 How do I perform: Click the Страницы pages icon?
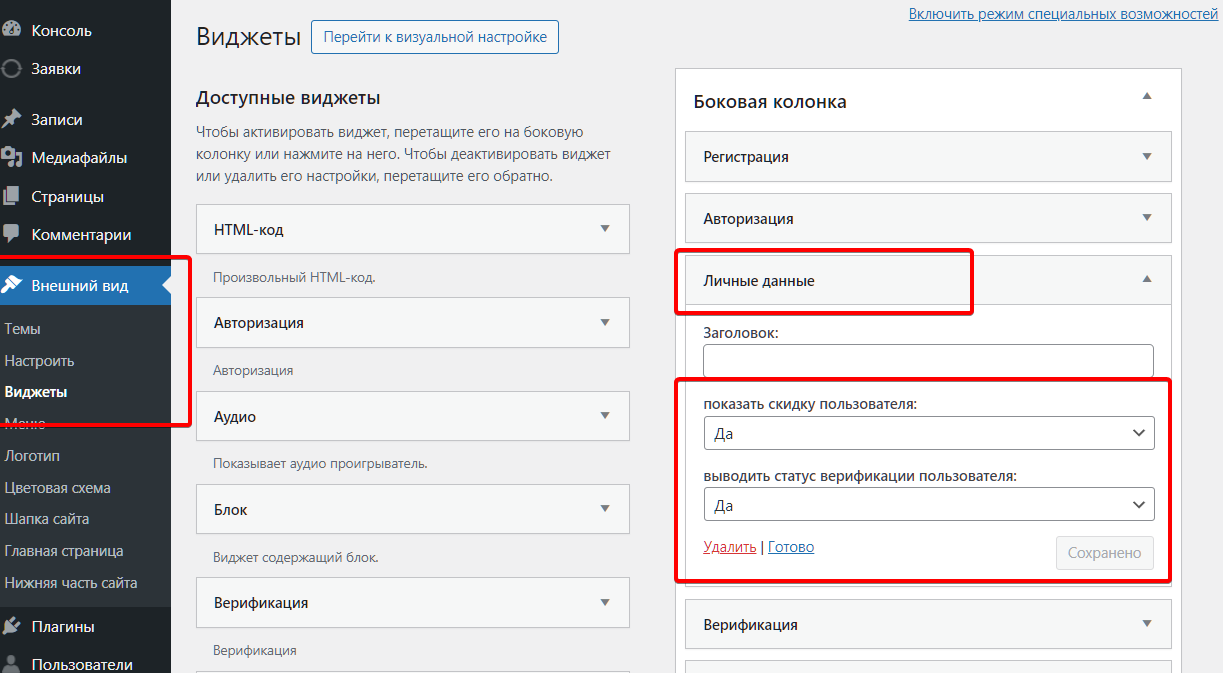[12, 196]
